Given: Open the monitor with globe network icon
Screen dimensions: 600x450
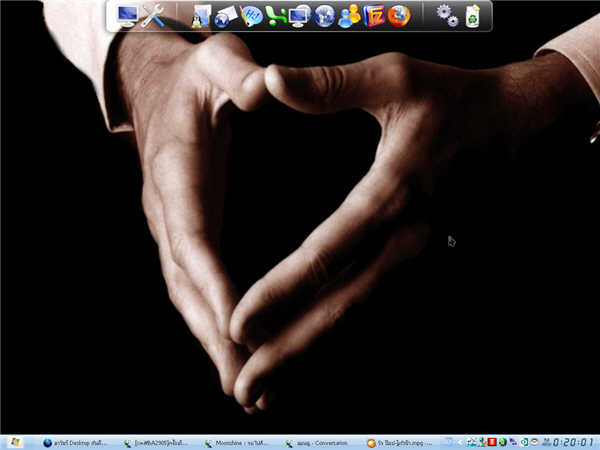Looking at the screenshot, I should point(300,16).
